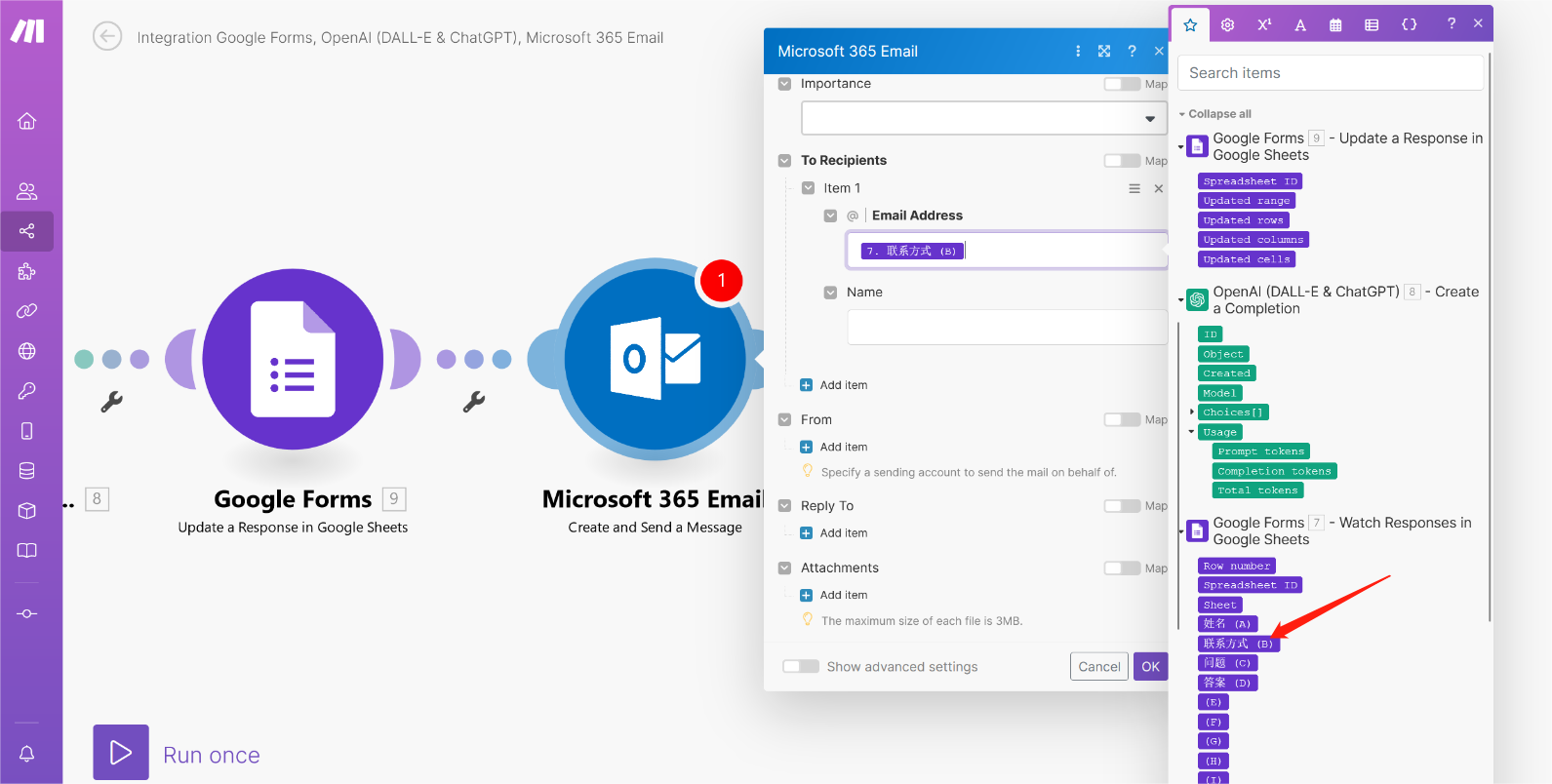The height and width of the screenshot is (784, 1552).
Task: Collapse OpenAI Create a Completion group
Action: tap(1181, 300)
